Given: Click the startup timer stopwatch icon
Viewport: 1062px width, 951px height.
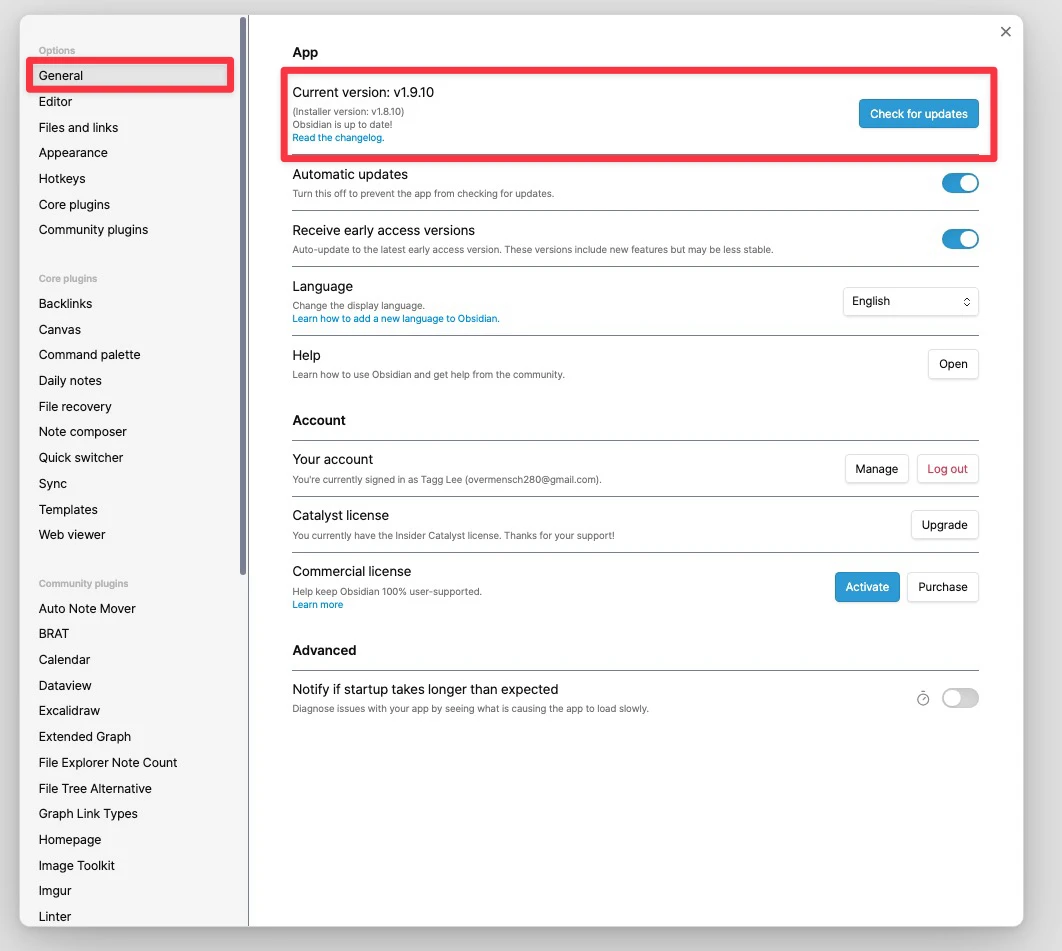Looking at the screenshot, I should click(922, 698).
